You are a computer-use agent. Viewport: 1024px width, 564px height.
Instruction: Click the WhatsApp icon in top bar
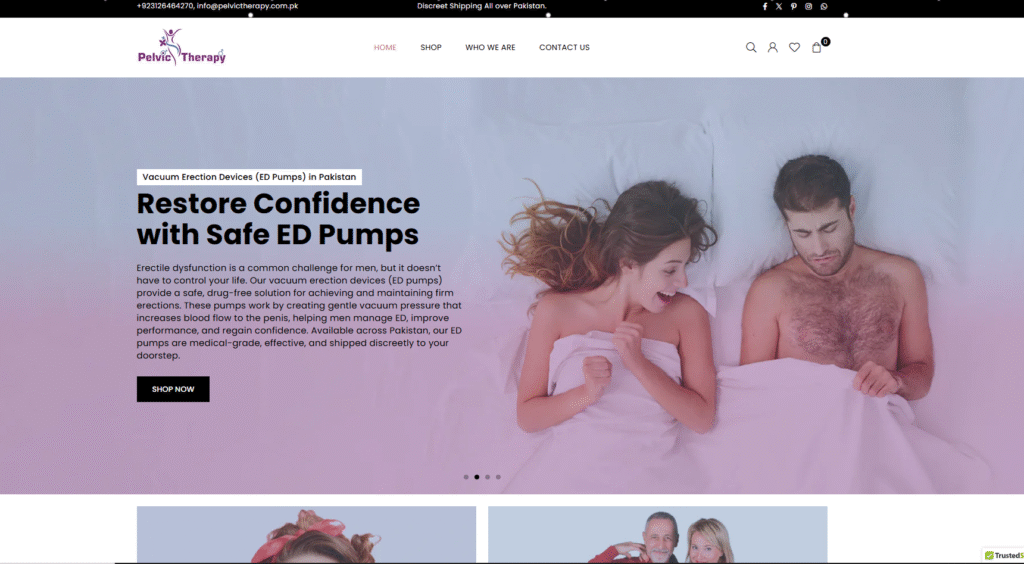pyautogui.click(x=824, y=6)
